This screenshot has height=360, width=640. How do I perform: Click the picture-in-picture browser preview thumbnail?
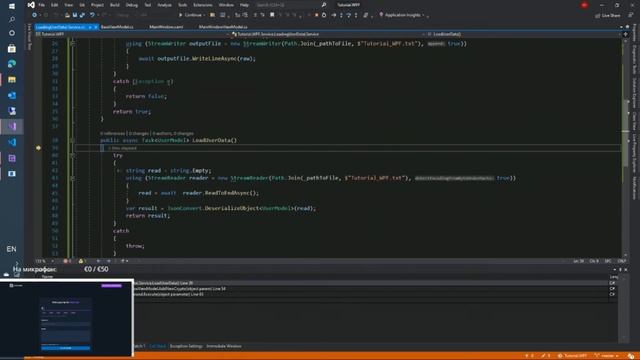coord(66,318)
